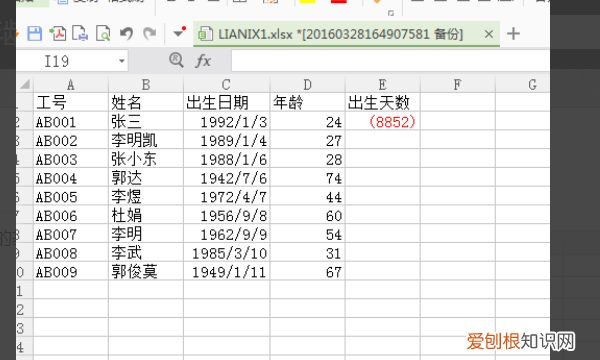
Task: Select the date cell 1989/1/4
Action: click(x=227, y=140)
